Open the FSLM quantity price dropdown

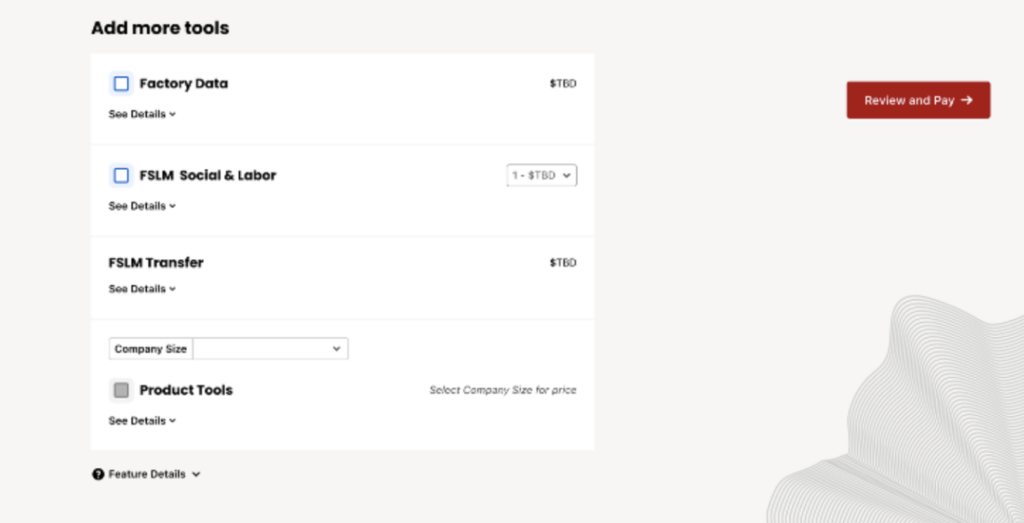coord(542,176)
